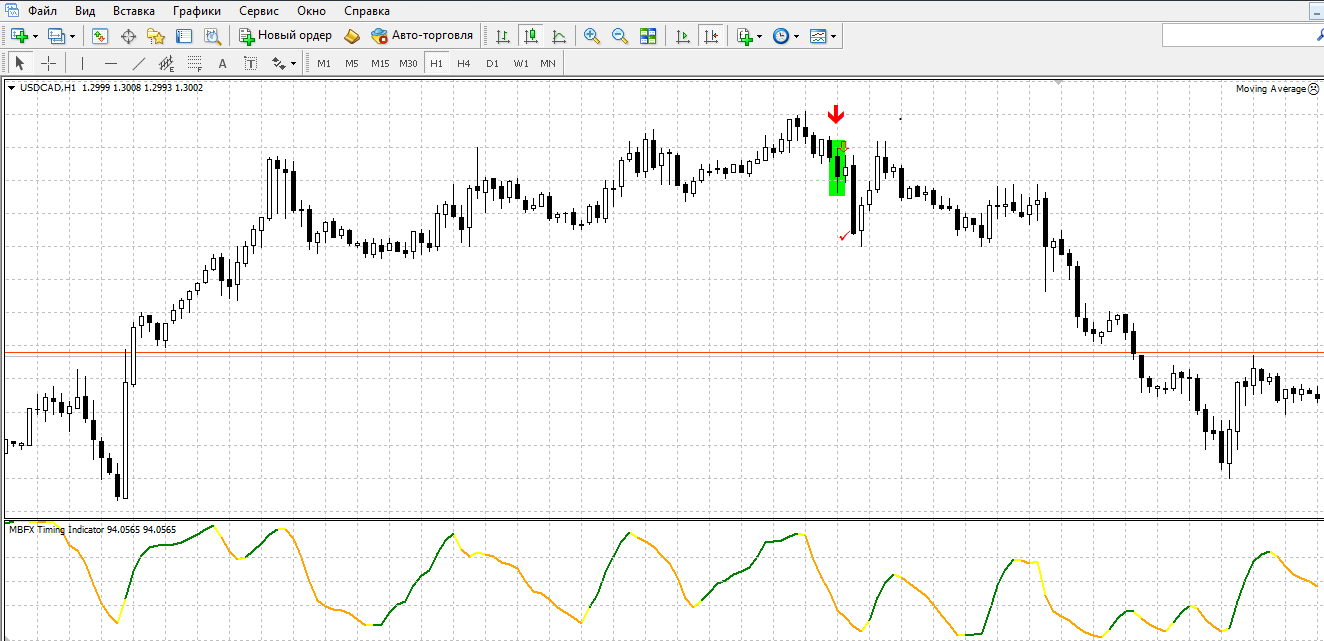
Task: Show the Data Window via crosshair-circle icon
Action: 128,36
